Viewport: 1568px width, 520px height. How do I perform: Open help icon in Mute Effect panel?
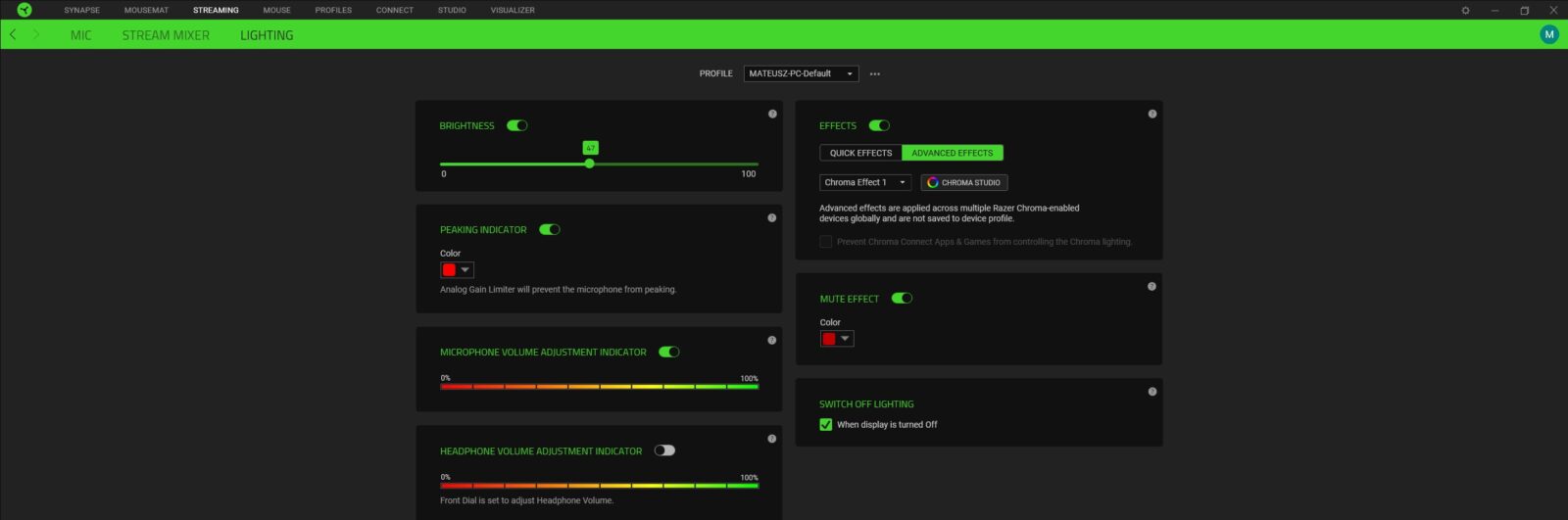pos(1151,287)
